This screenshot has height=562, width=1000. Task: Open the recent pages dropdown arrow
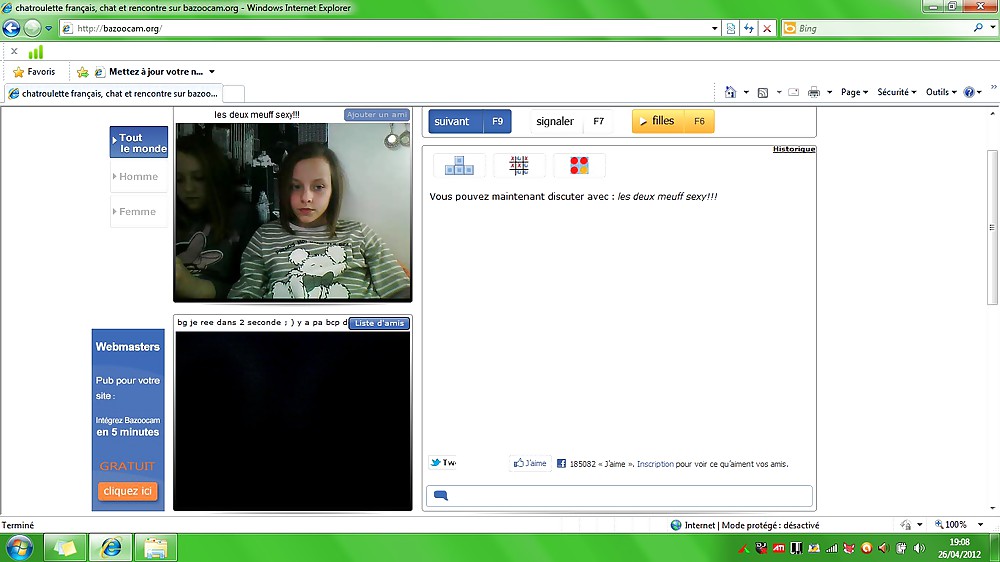[x=48, y=29]
